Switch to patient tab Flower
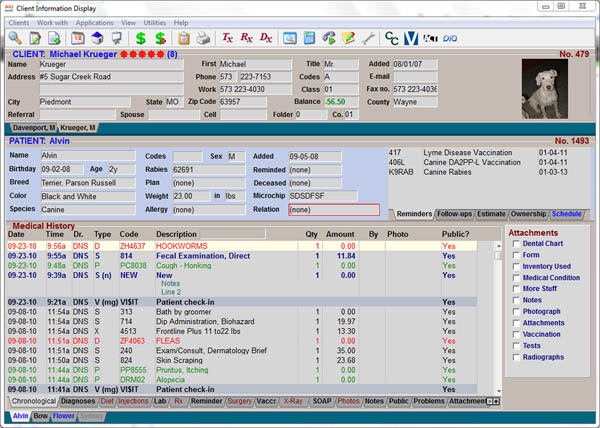Screen dimensions: 600x428 (64, 416)
